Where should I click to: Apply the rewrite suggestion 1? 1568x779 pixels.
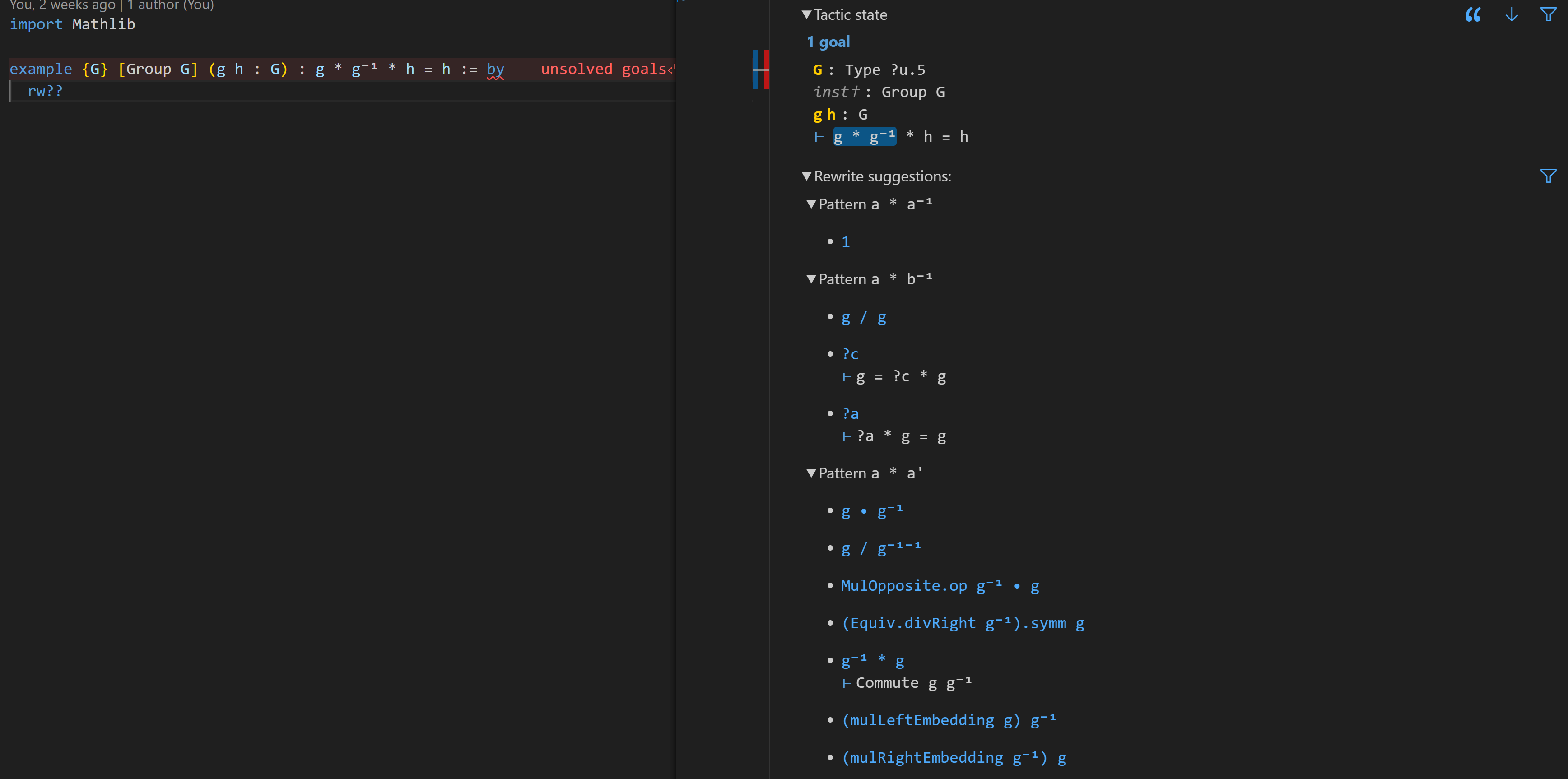tap(846, 242)
